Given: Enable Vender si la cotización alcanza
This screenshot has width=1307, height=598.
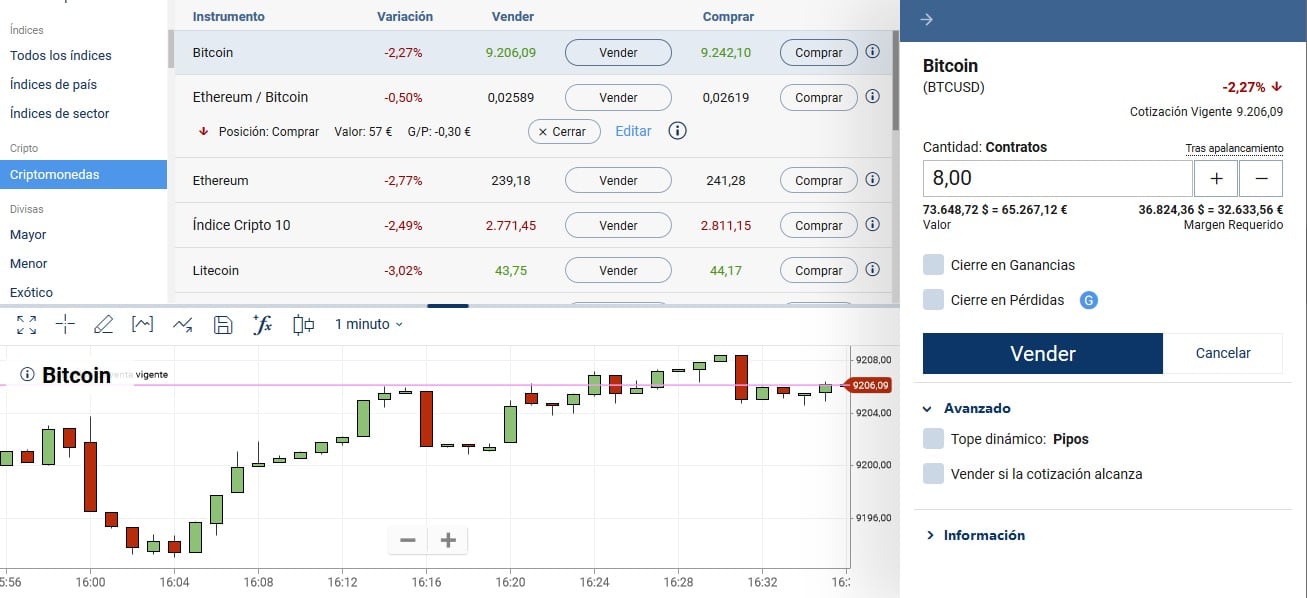Looking at the screenshot, I should 933,474.
